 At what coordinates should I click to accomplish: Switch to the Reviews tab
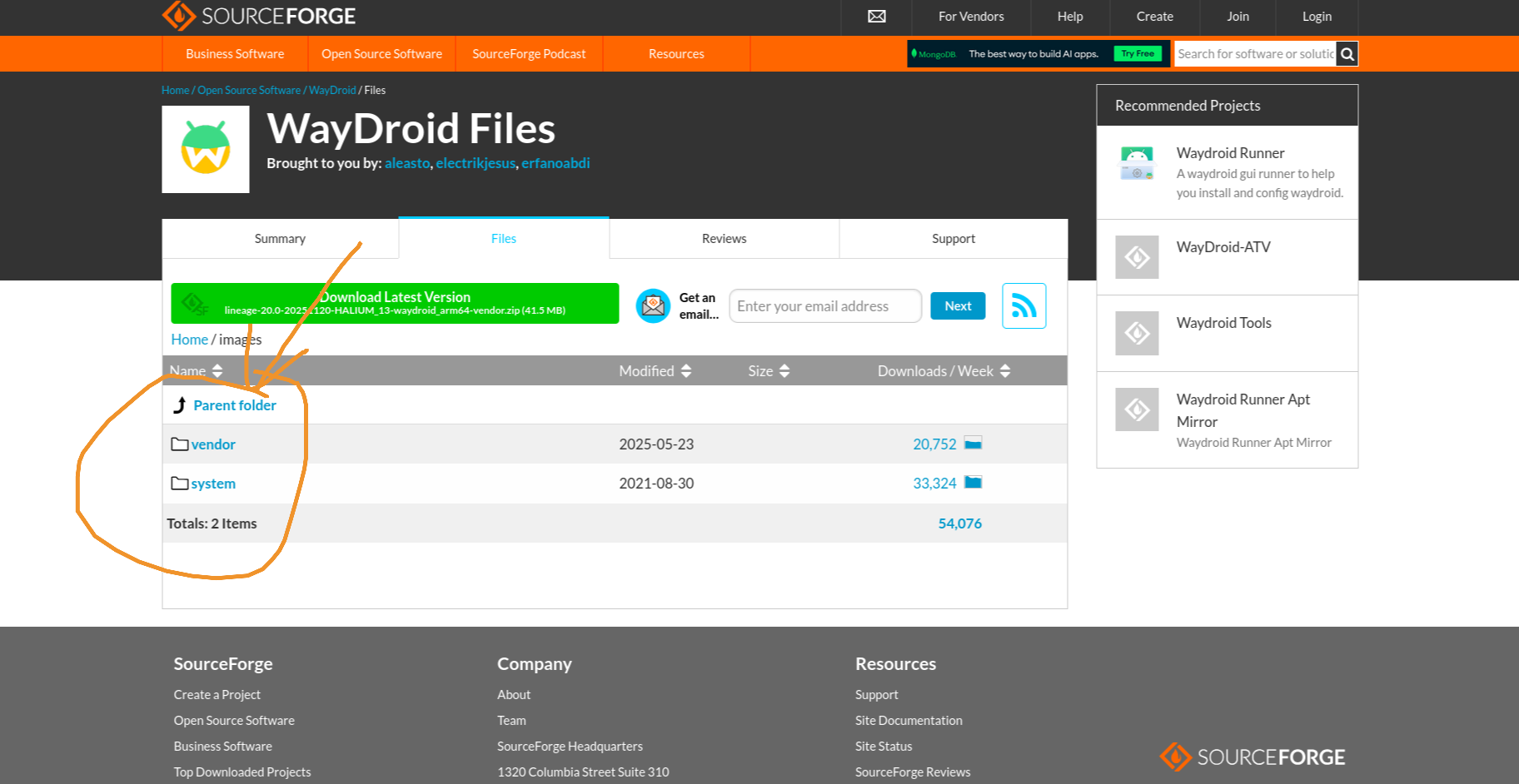click(x=723, y=238)
